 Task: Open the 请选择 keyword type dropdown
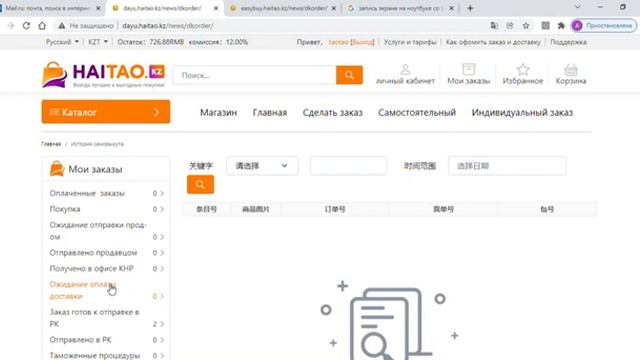[x=262, y=166]
